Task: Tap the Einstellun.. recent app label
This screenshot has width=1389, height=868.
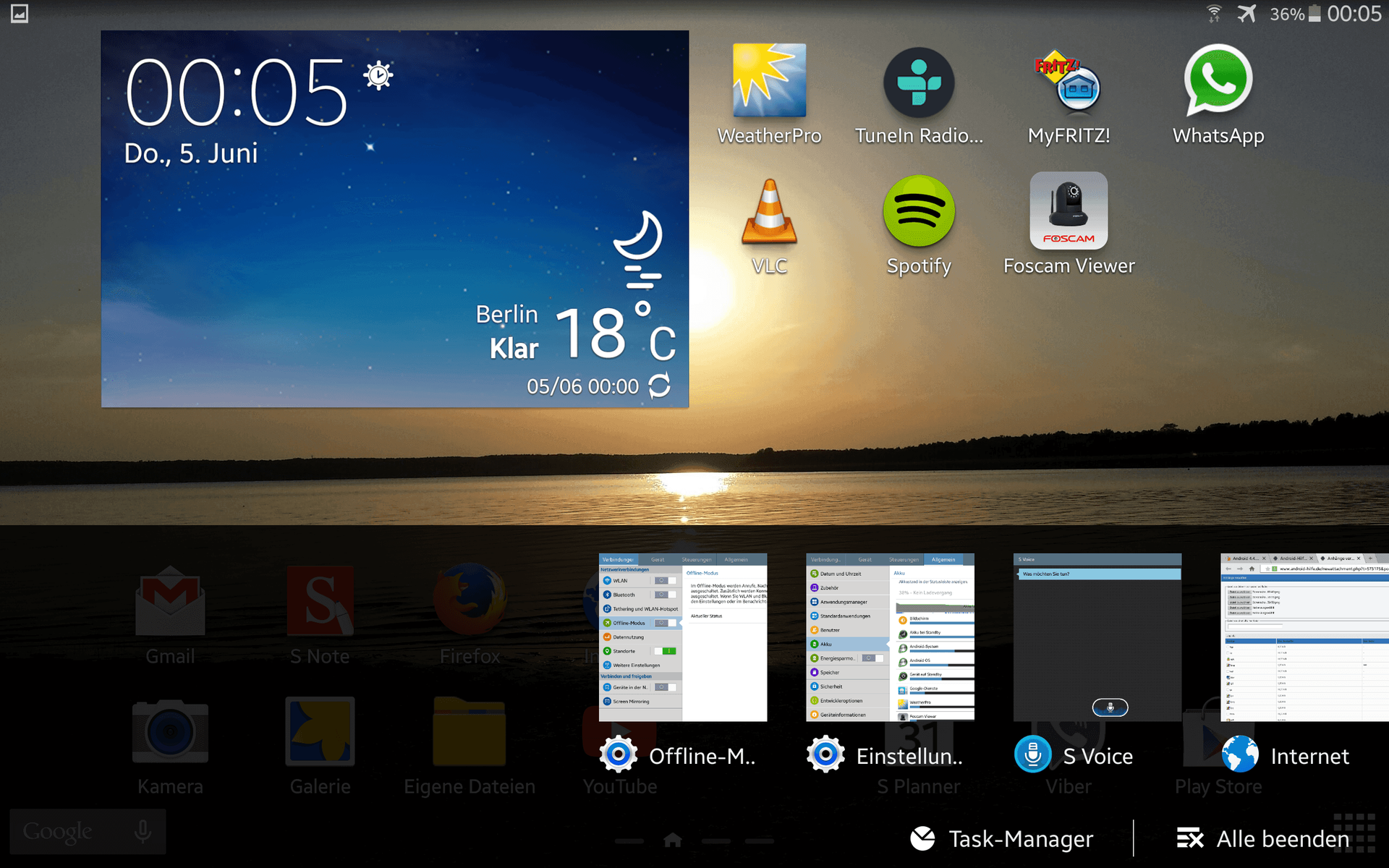Action: 910,756
